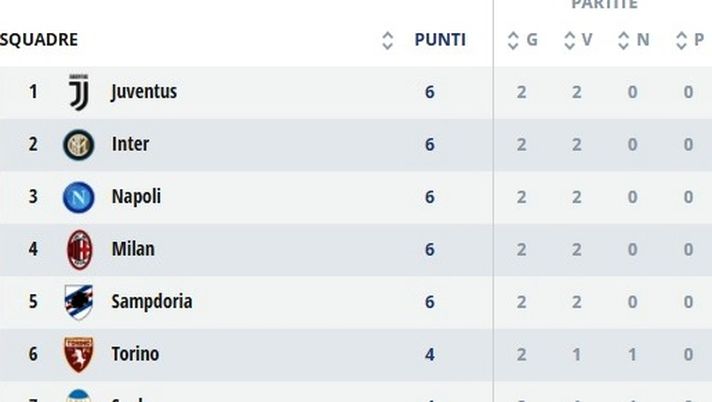Sort by the V wins column
Screen dimensions: 712x402
click(578, 40)
